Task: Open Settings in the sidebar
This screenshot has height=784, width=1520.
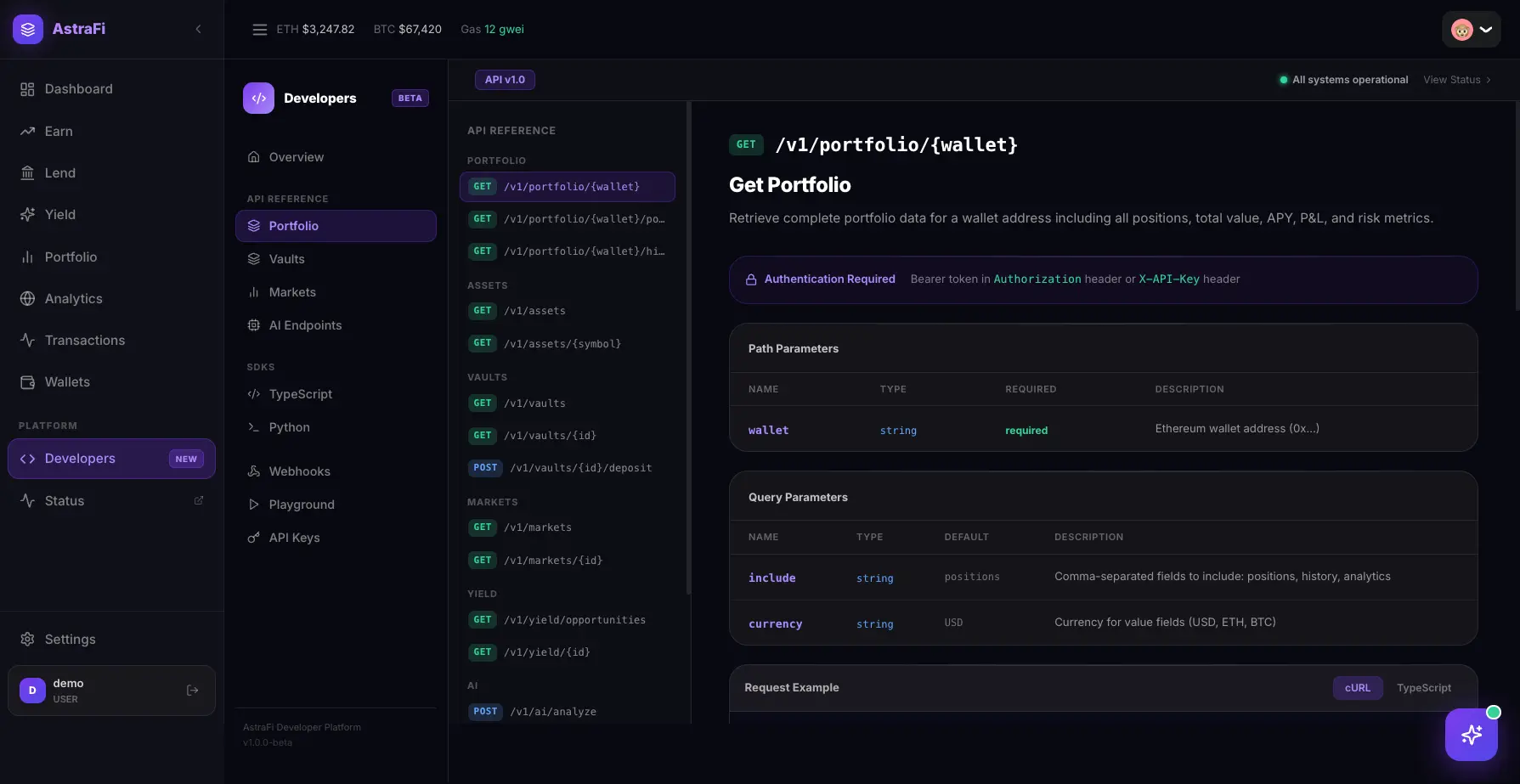Action: (x=111, y=639)
